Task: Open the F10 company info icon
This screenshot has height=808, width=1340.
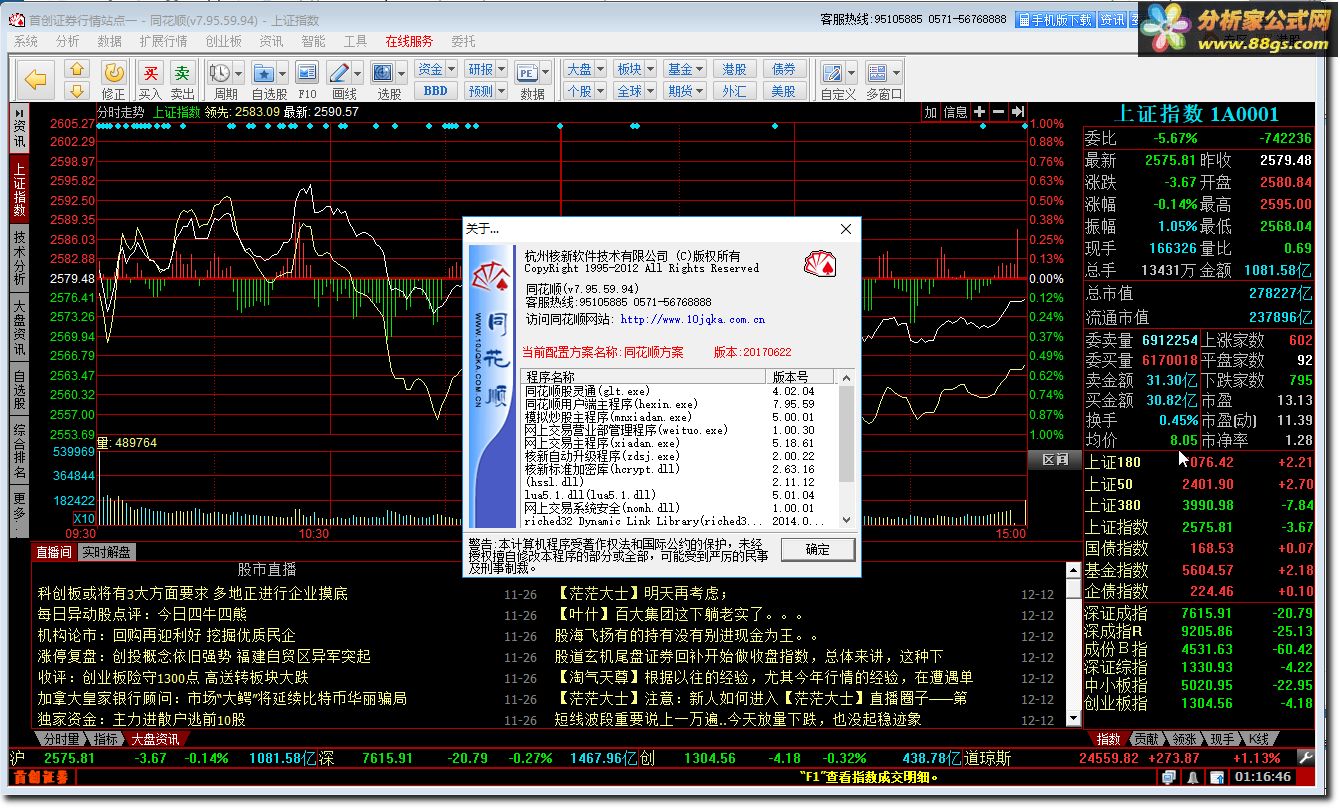Action: pyautogui.click(x=307, y=72)
